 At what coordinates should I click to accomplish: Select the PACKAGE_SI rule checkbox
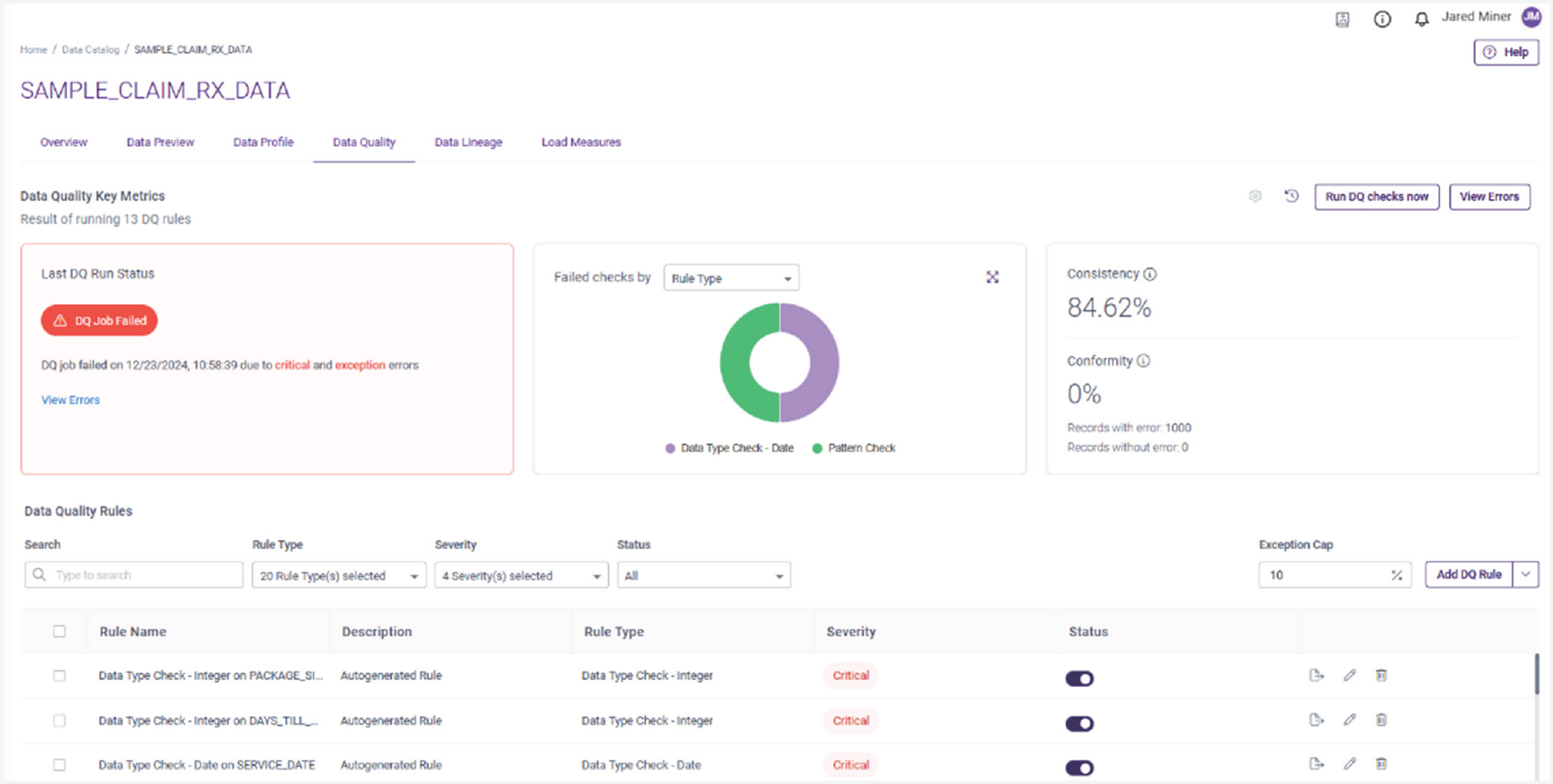(59, 675)
